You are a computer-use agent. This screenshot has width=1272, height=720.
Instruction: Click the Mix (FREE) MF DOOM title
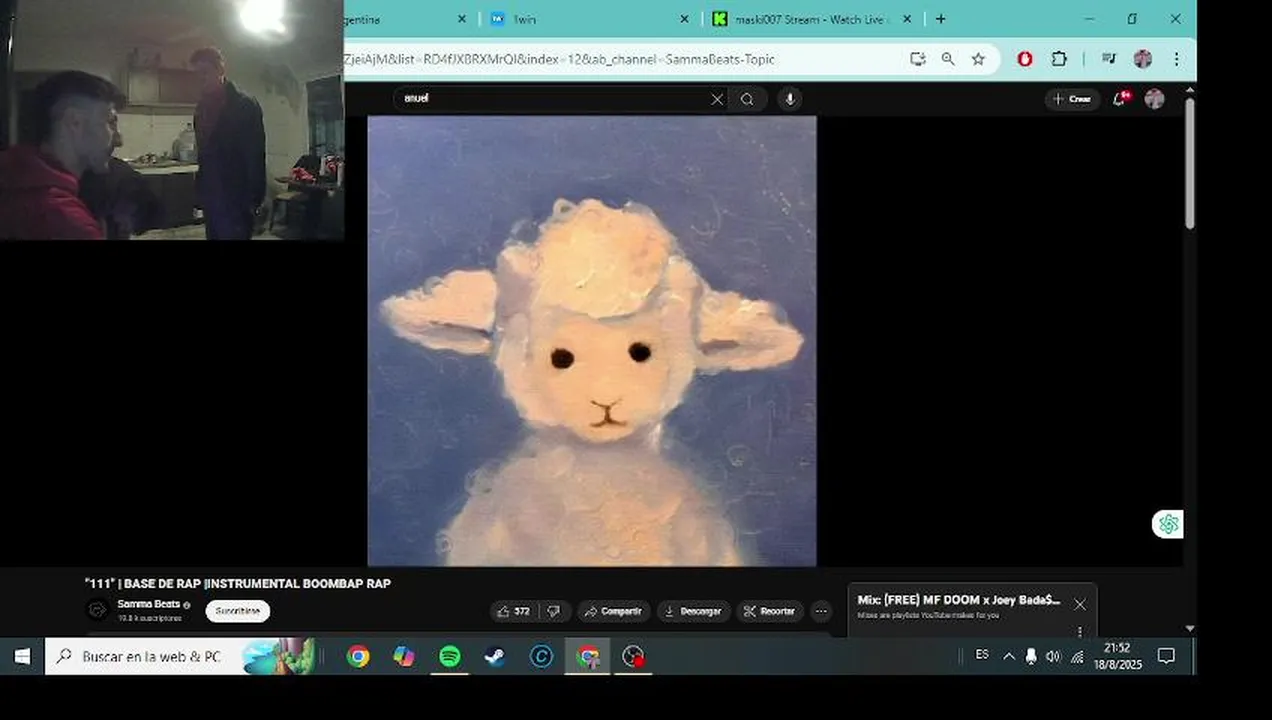pos(958,600)
